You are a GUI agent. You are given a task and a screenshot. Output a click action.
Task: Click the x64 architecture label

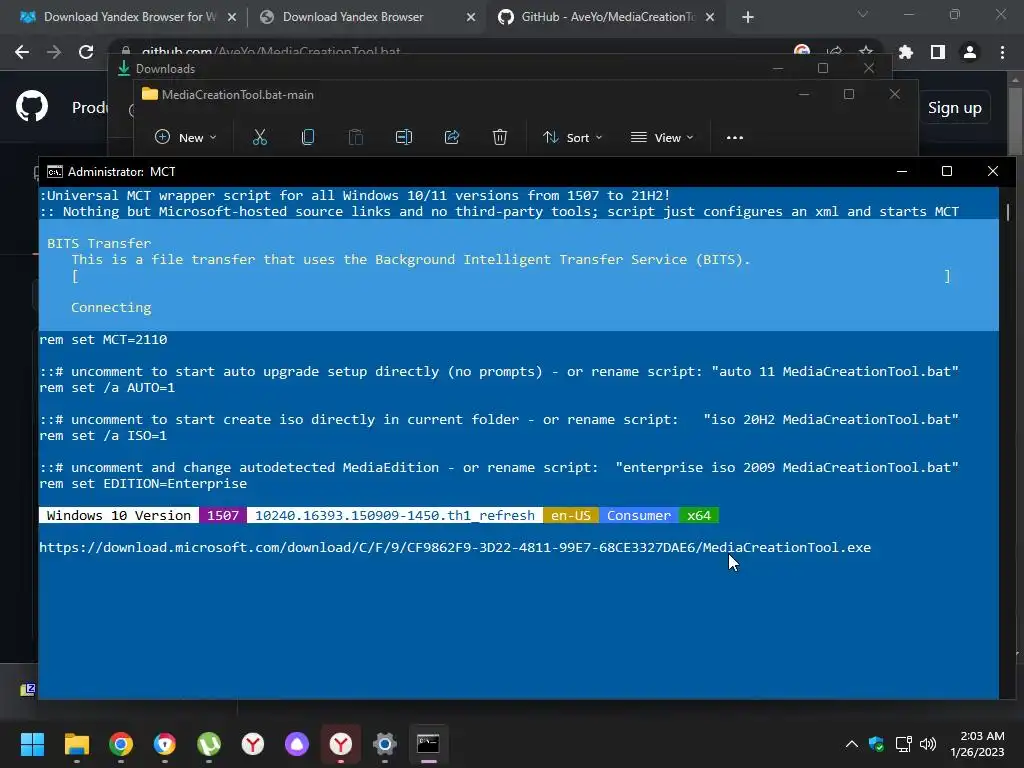click(699, 515)
